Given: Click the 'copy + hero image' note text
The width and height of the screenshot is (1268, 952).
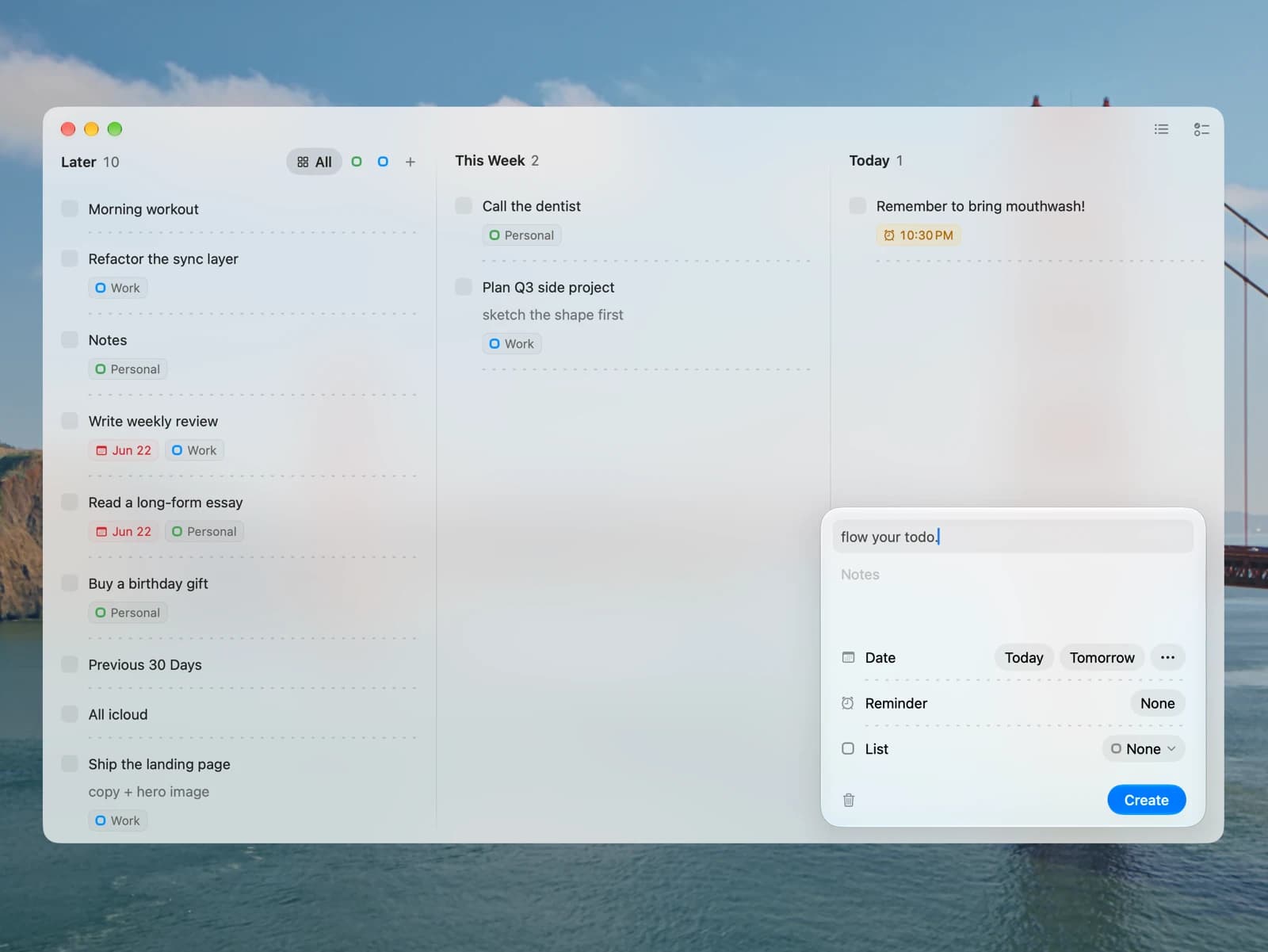Looking at the screenshot, I should [x=149, y=792].
